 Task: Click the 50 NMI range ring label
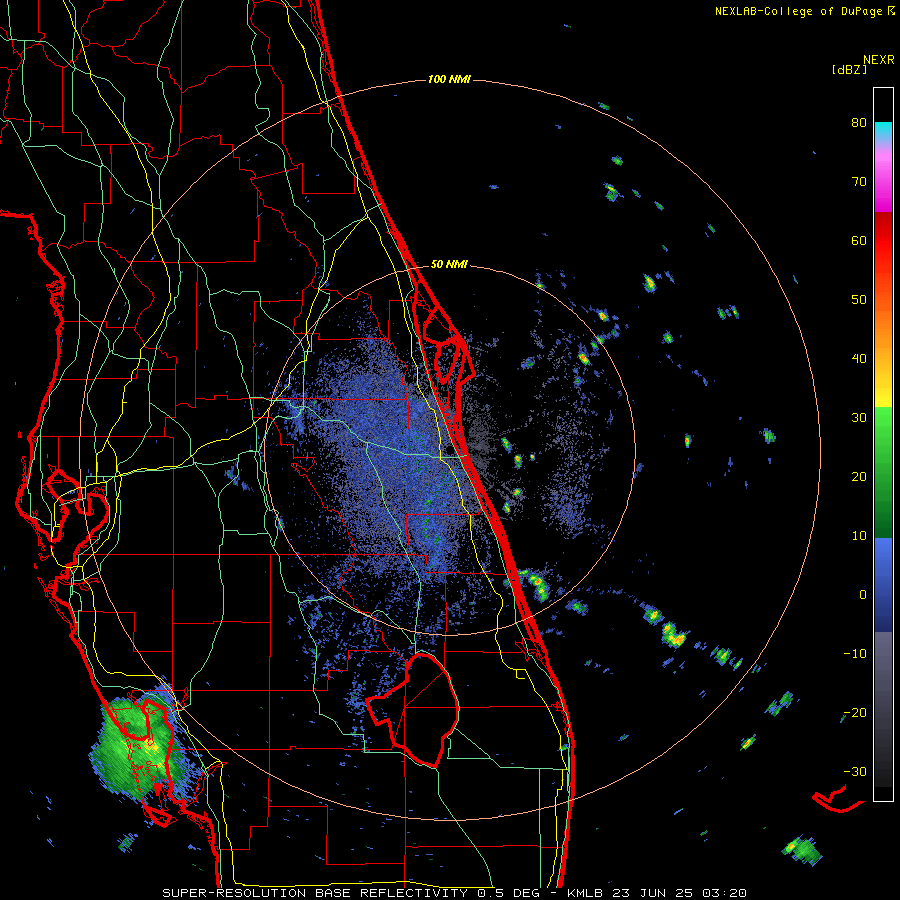click(x=449, y=264)
